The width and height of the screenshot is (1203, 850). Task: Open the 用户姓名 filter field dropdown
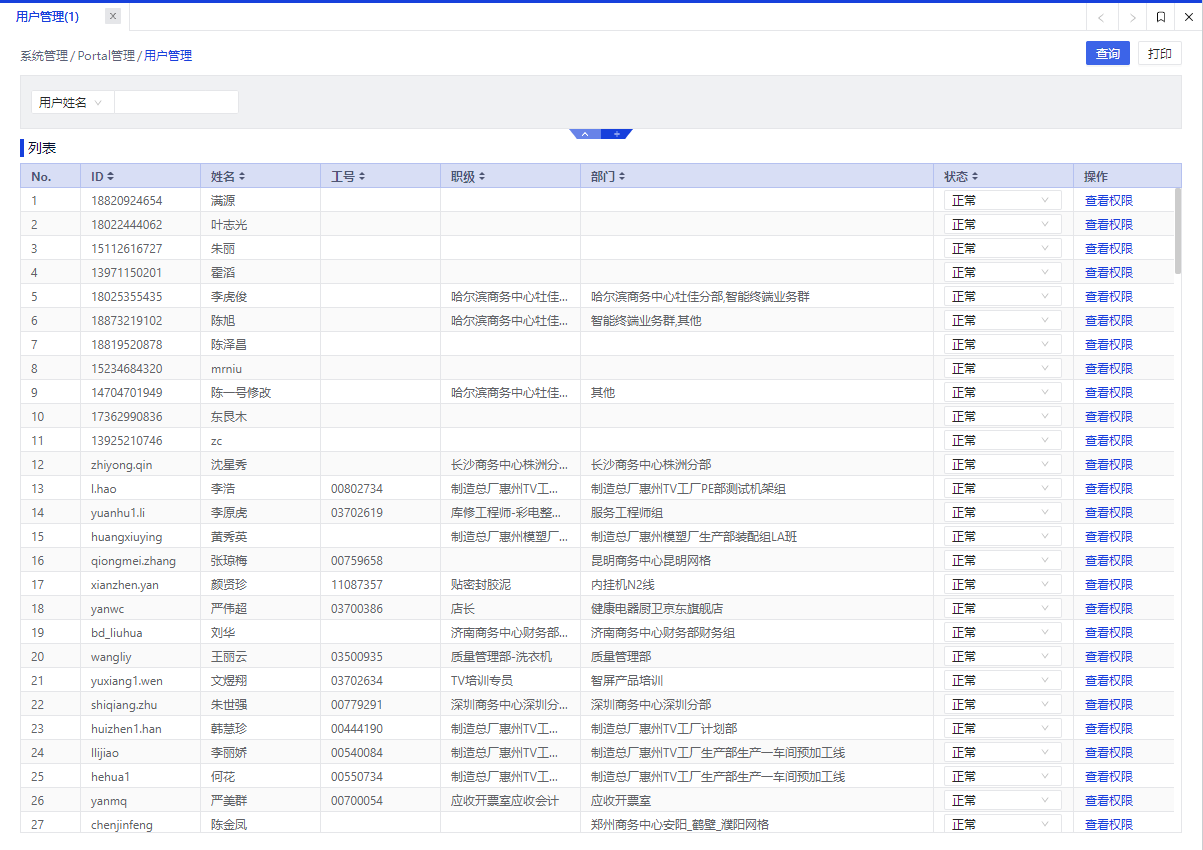pos(72,102)
